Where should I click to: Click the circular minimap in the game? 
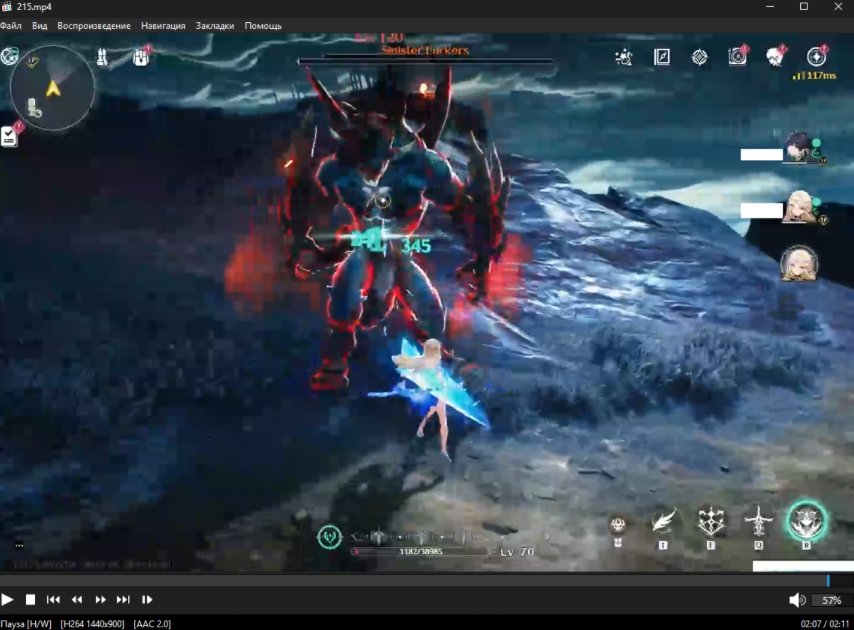coord(52,88)
